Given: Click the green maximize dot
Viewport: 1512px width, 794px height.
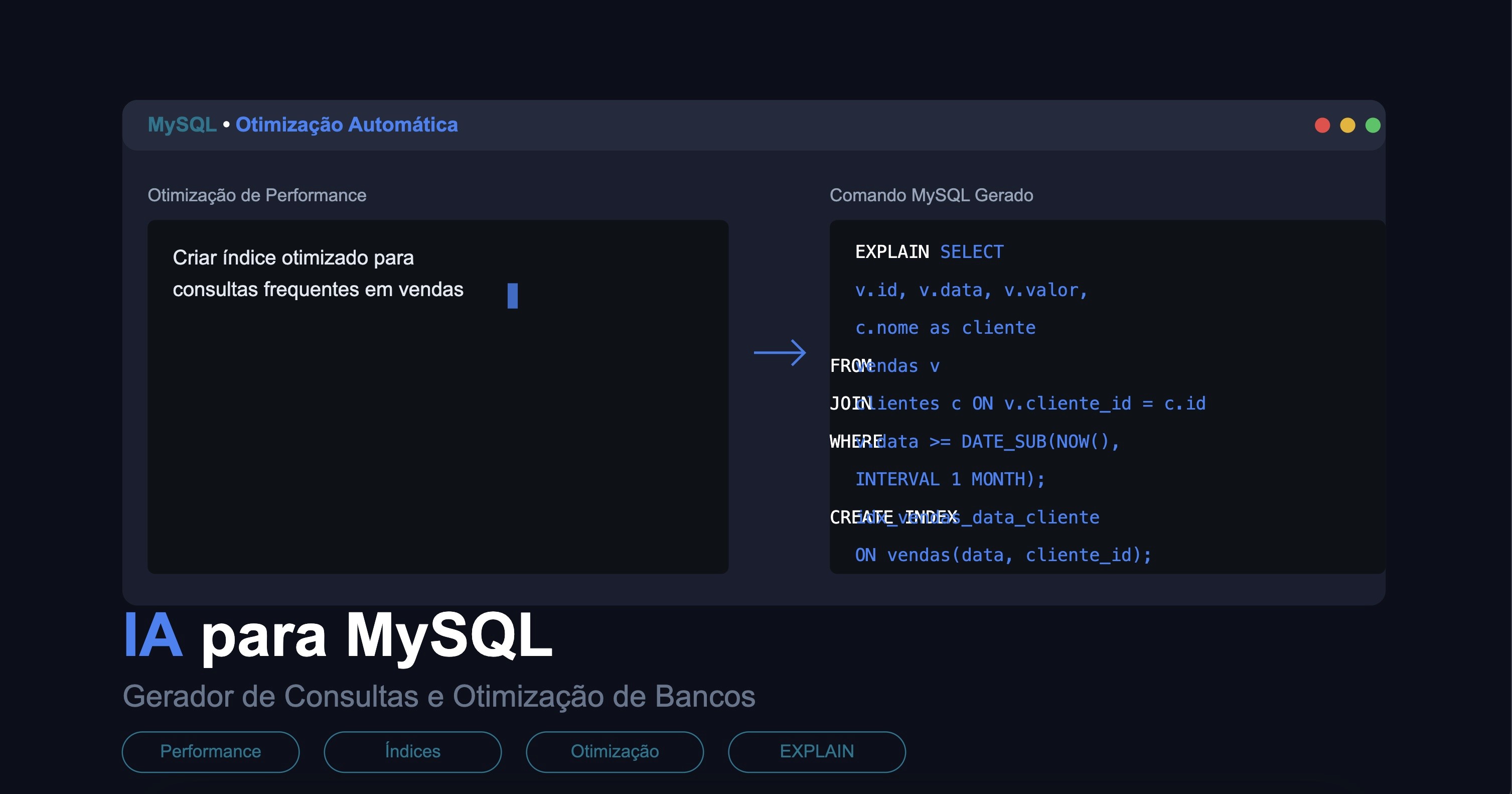Looking at the screenshot, I should tap(1373, 125).
